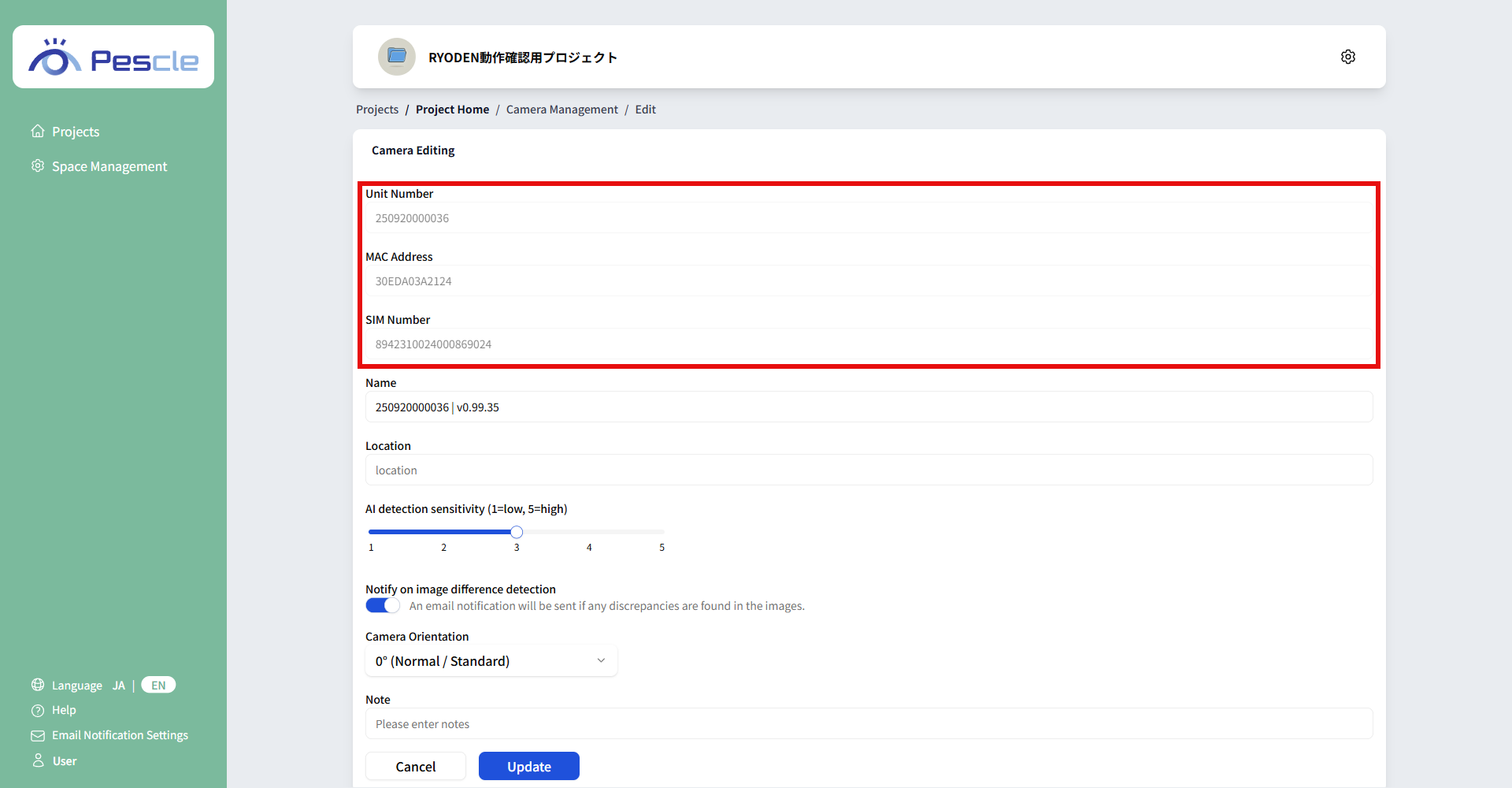Open the Camera Orientation dropdown

pos(491,661)
